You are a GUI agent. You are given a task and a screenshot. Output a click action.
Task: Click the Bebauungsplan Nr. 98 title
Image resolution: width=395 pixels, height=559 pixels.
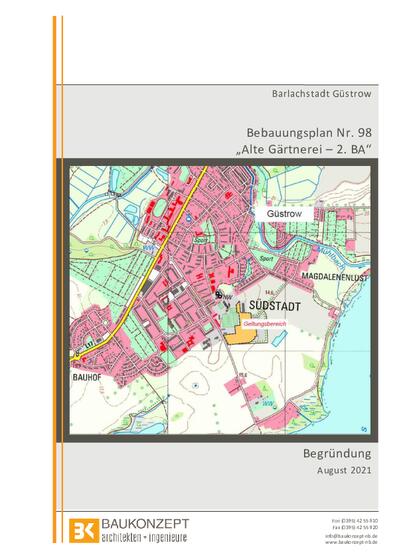pyautogui.click(x=309, y=133)
